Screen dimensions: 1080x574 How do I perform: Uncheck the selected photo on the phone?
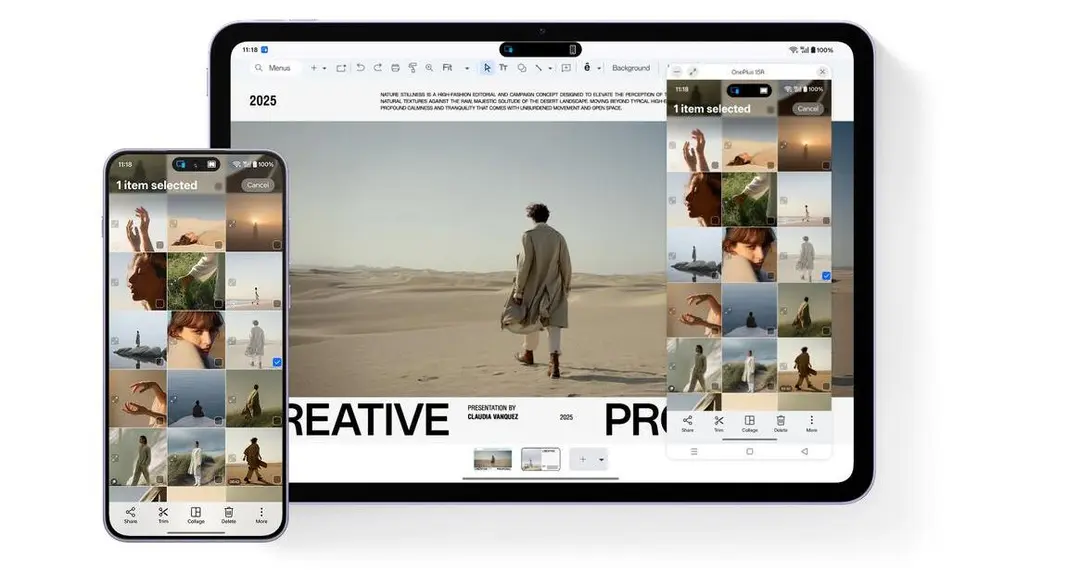(277, 362)
